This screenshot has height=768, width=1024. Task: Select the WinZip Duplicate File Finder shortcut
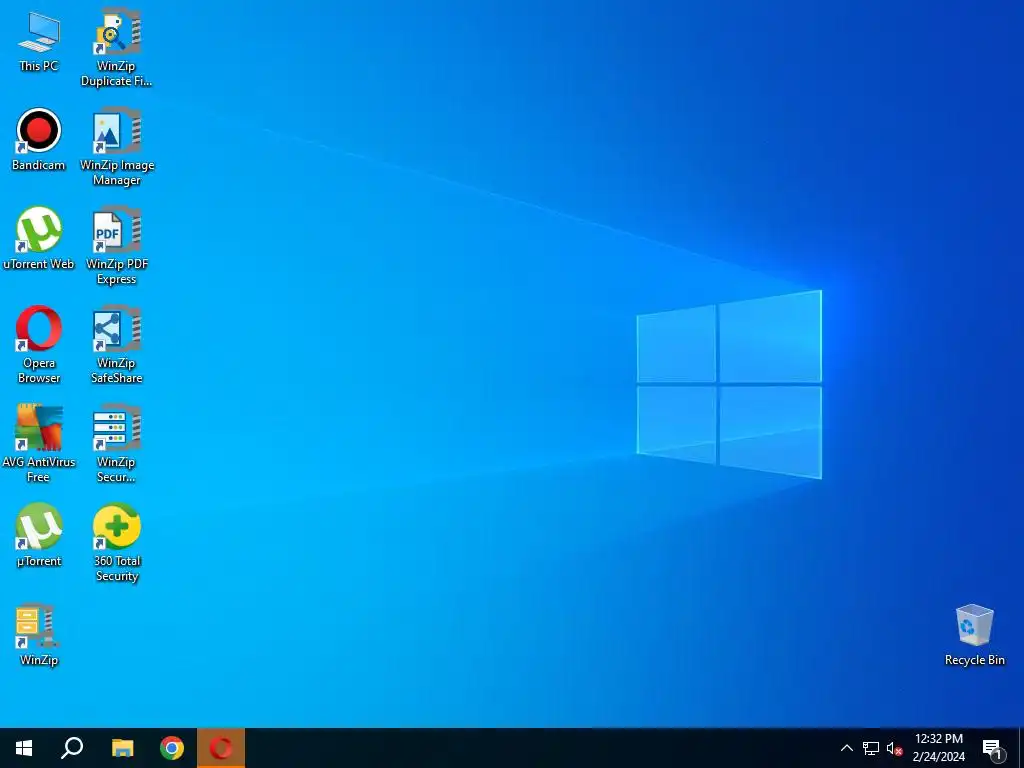click(x=117, y=48)
